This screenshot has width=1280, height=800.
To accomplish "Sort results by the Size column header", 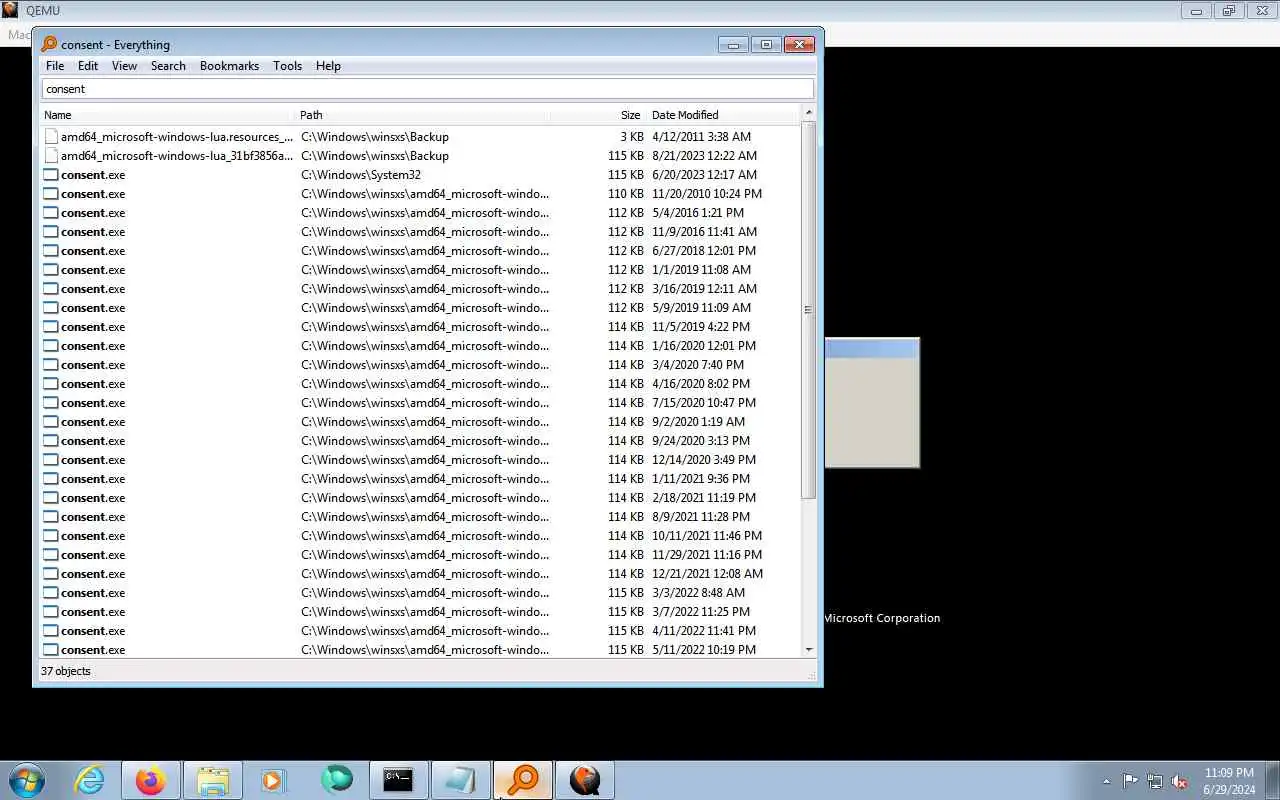I will (x=599, y=115).
